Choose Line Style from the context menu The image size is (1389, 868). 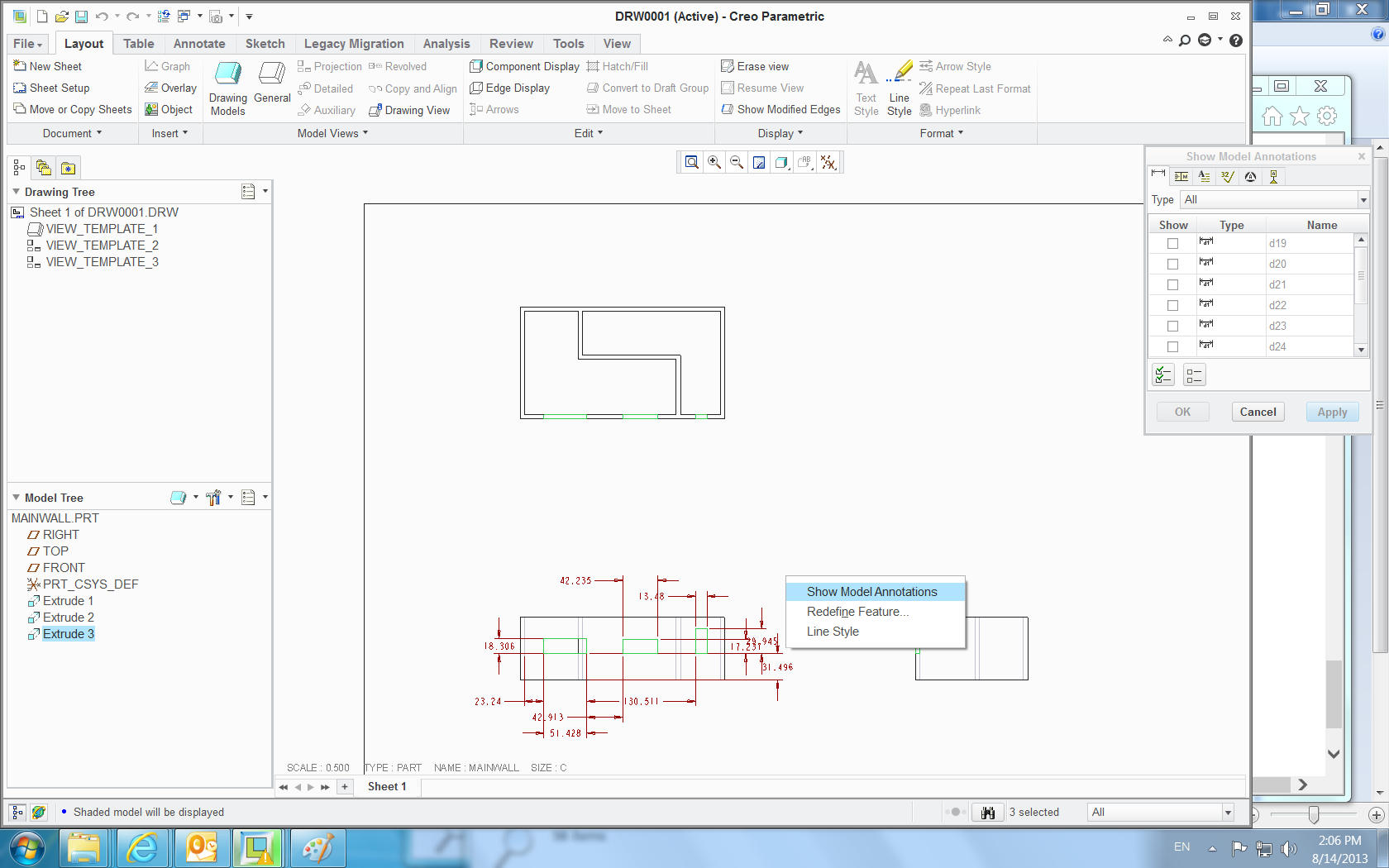click(876, 632)
